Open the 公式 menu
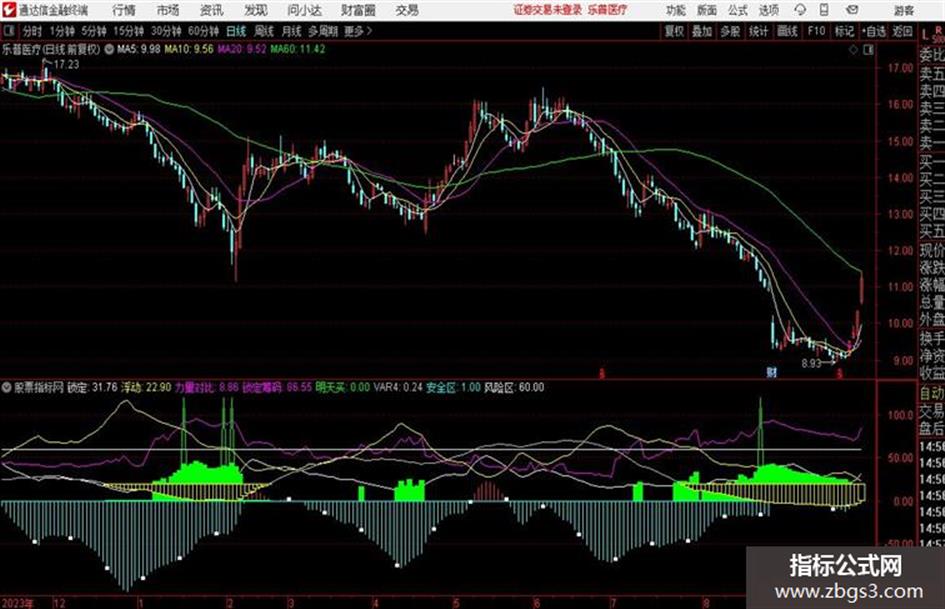The image size is (945, 609). click(738, 10)
